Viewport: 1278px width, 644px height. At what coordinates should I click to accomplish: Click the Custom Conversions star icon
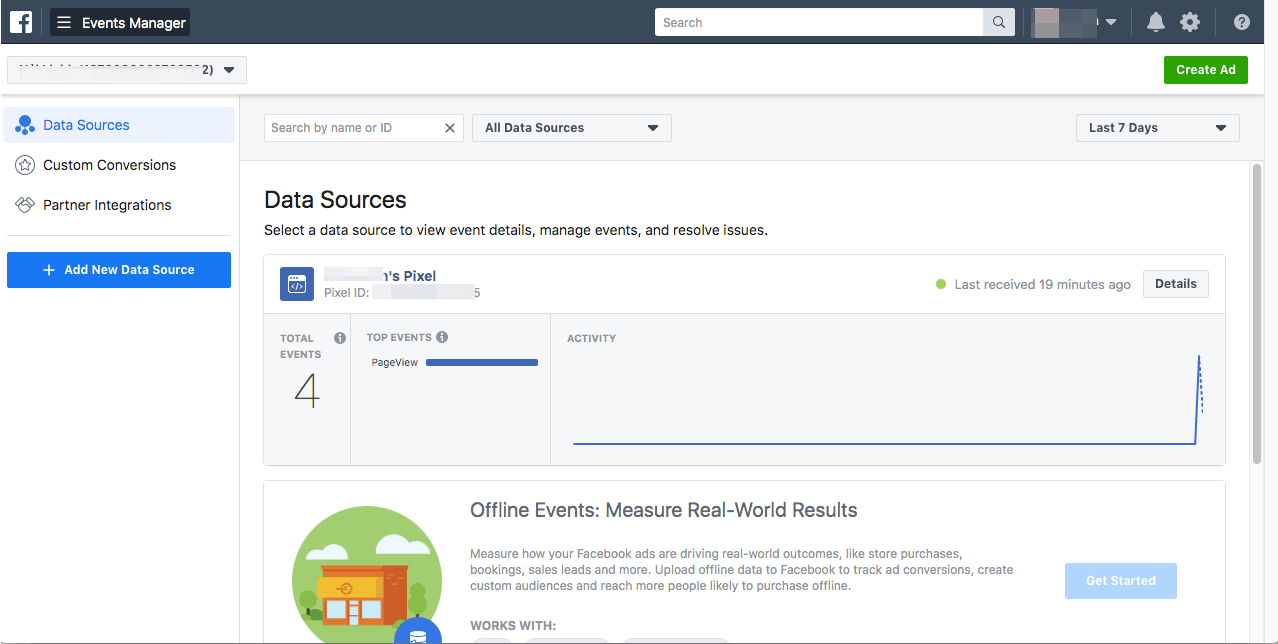tap(25, 165)
